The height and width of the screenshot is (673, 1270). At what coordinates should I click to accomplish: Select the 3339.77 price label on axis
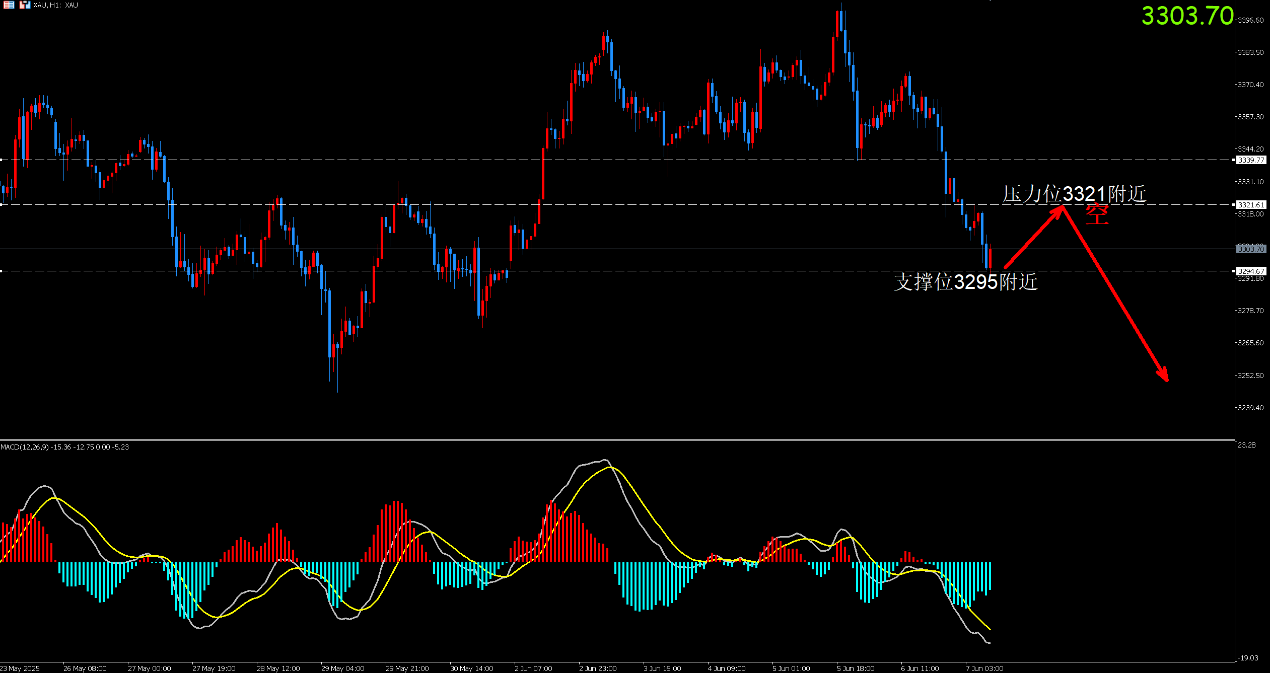1251,159
